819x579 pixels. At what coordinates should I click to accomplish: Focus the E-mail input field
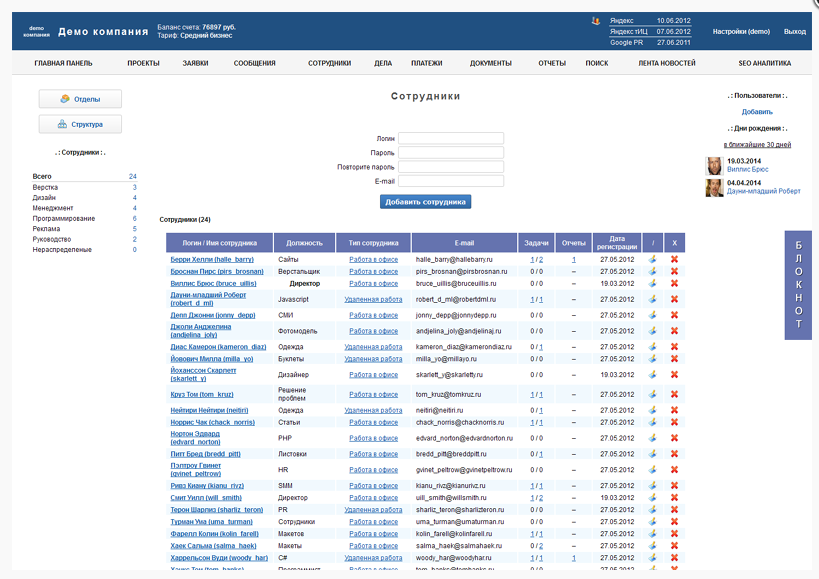click(451, 181)
